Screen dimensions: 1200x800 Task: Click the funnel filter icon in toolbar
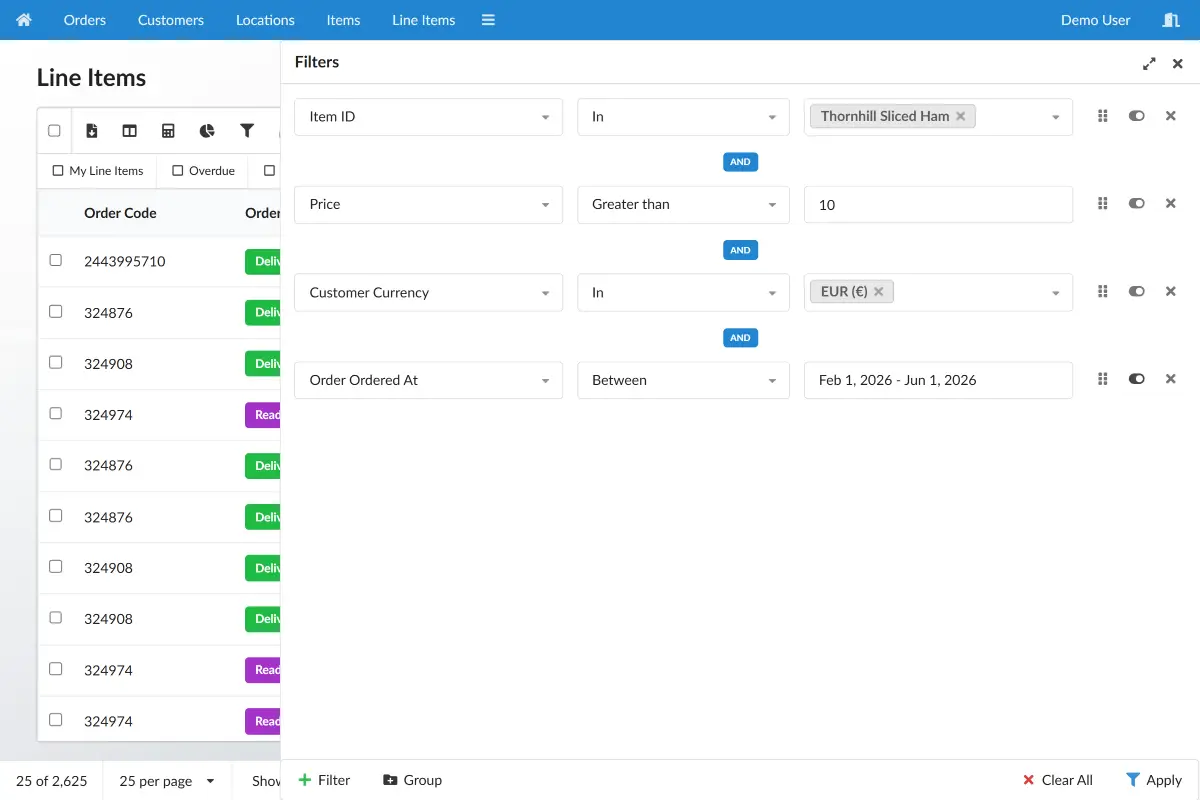coord(247,131)
